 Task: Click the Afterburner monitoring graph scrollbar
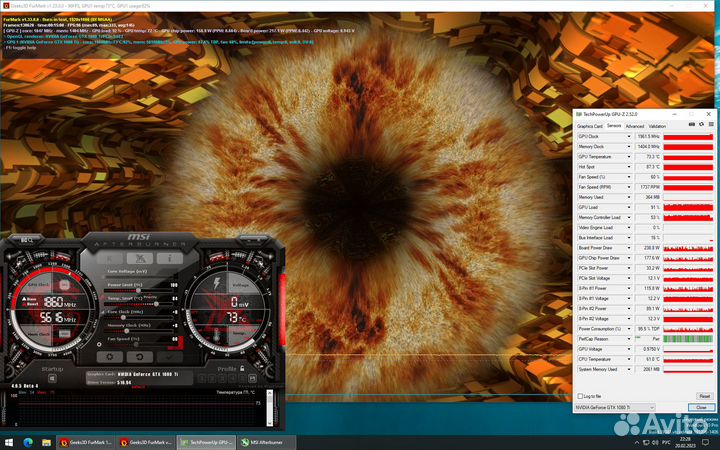click(x=270, y=408)
